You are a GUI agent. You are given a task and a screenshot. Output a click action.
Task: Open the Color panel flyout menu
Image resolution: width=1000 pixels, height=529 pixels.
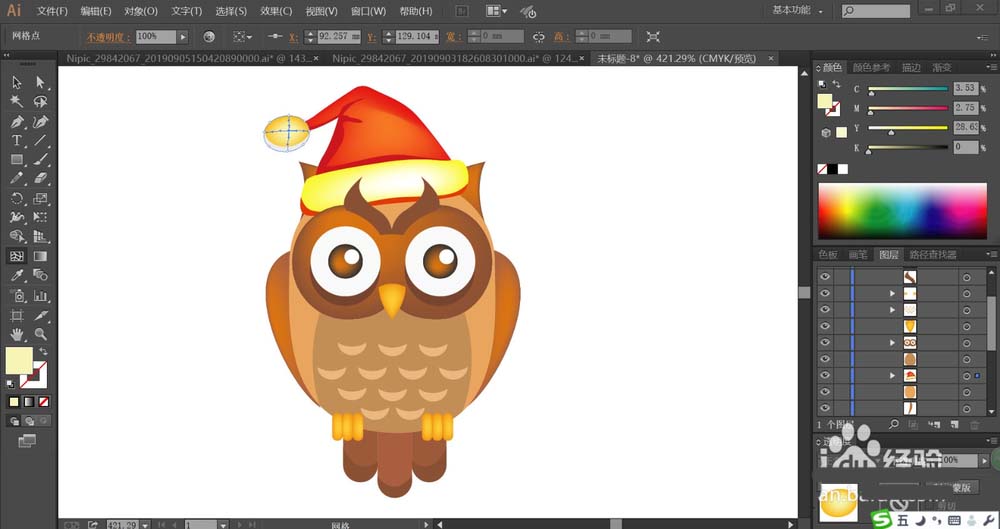(991, 67)
